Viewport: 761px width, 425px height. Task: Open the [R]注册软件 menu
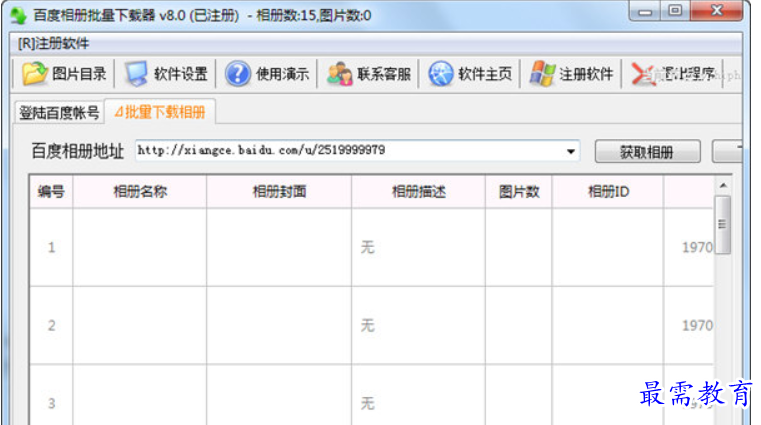point(53,44)
